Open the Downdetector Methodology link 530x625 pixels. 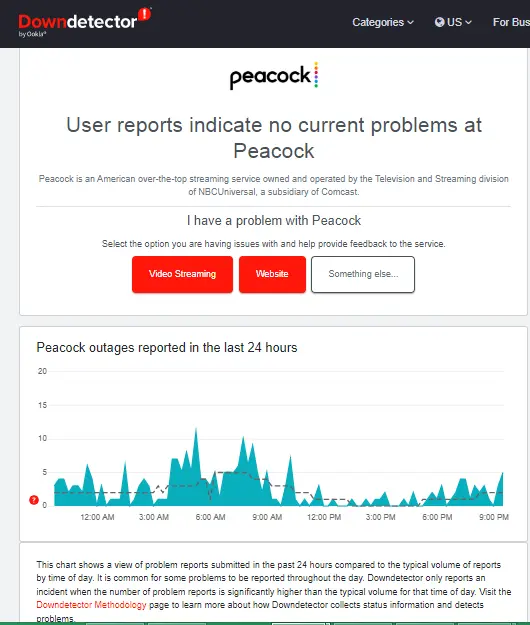(x=91, y=605)
